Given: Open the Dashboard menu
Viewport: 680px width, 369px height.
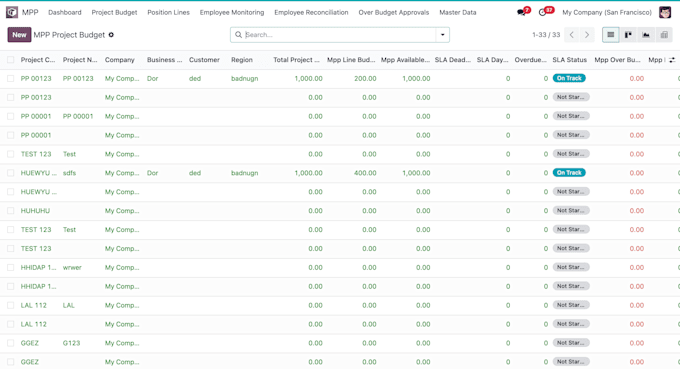Looking at the screenshot, I should coord(65,13).
